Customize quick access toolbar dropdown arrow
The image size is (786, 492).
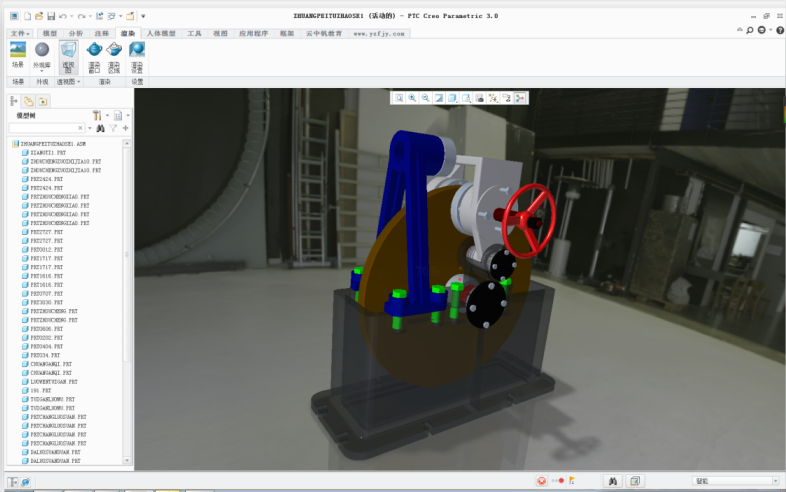point(143,16)
